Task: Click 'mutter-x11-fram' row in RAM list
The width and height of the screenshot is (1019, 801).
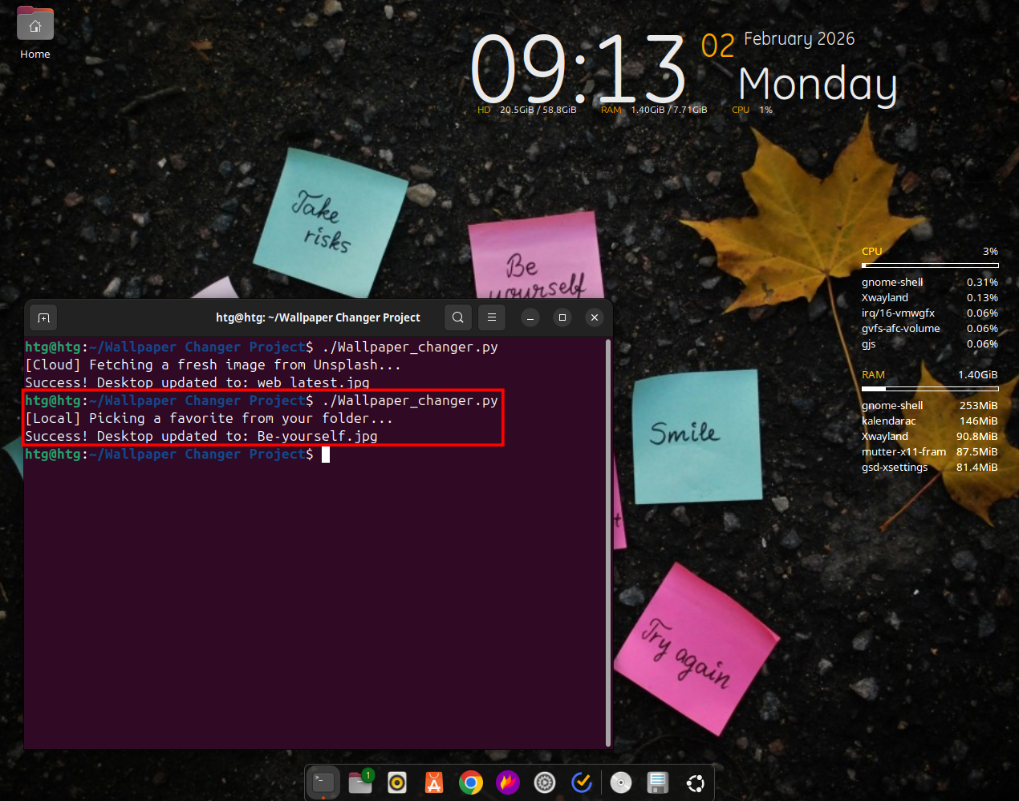Action: coord(929,451)
